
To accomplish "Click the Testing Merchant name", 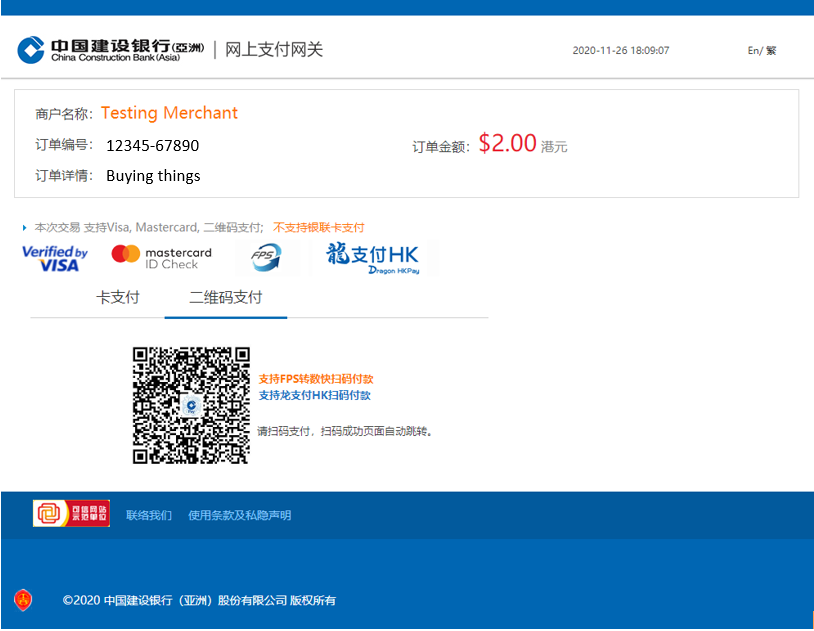I will pos(169,113).
